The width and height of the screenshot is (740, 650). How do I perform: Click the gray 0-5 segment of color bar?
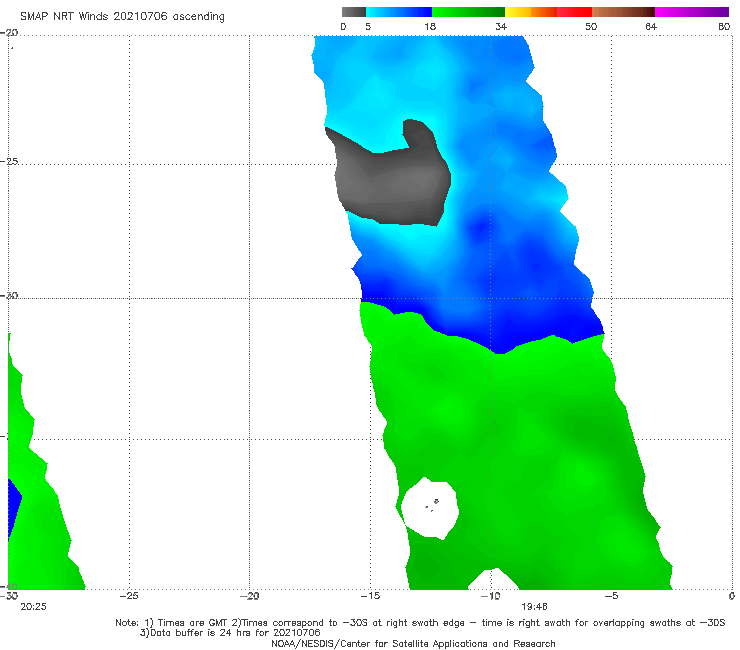point(354,12)
